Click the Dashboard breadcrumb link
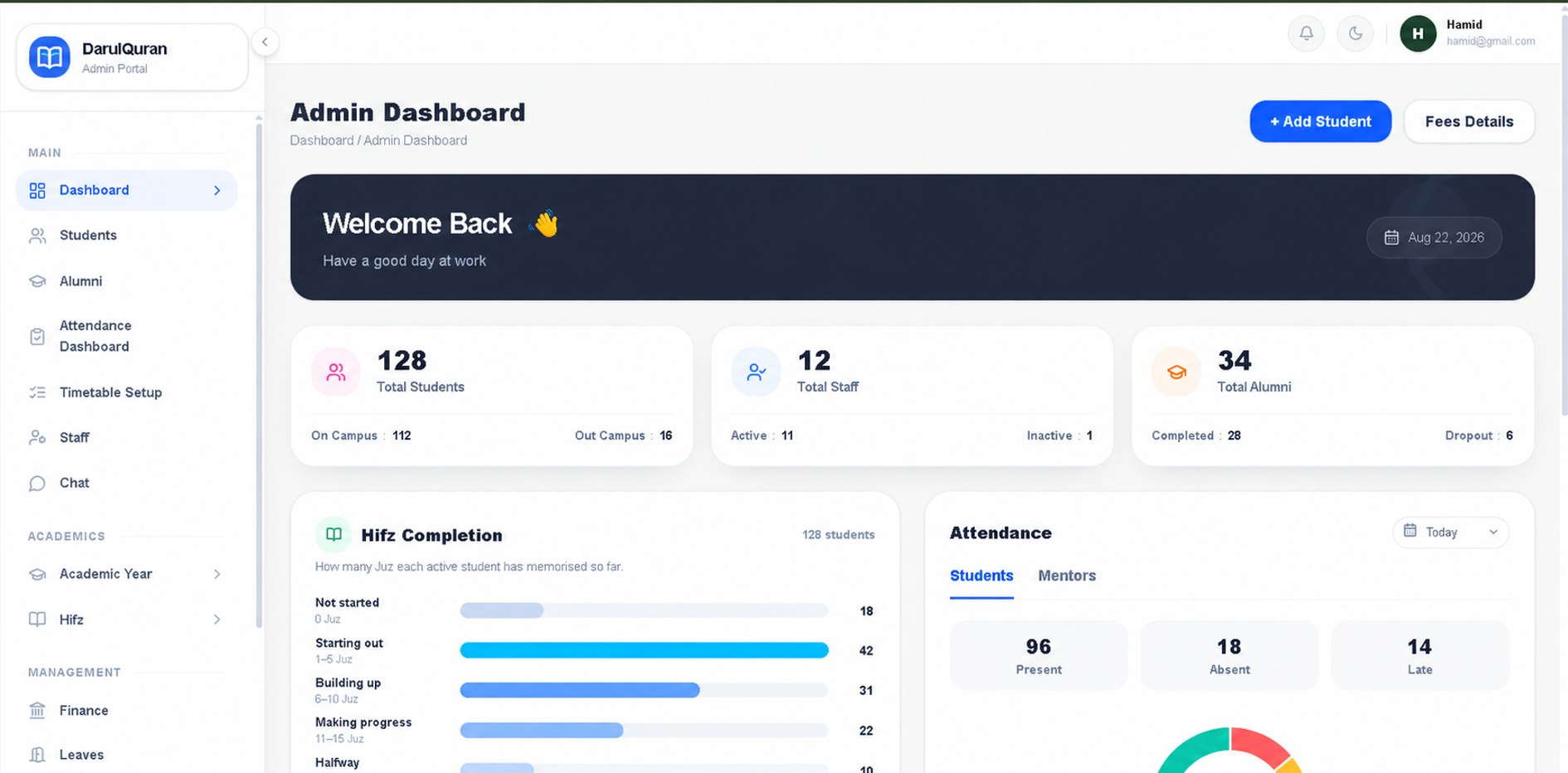This screenshot has height=773, width=1568. (x=322, y=141)
